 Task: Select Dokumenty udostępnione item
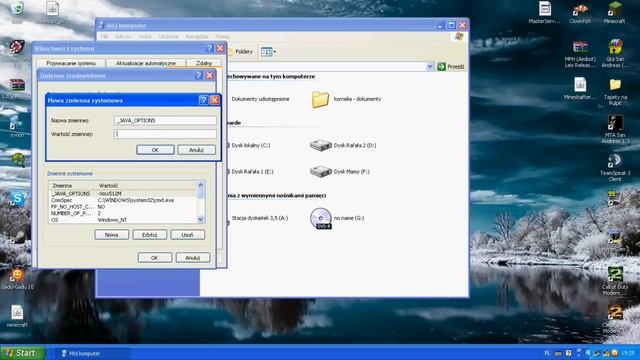point(260,99)
